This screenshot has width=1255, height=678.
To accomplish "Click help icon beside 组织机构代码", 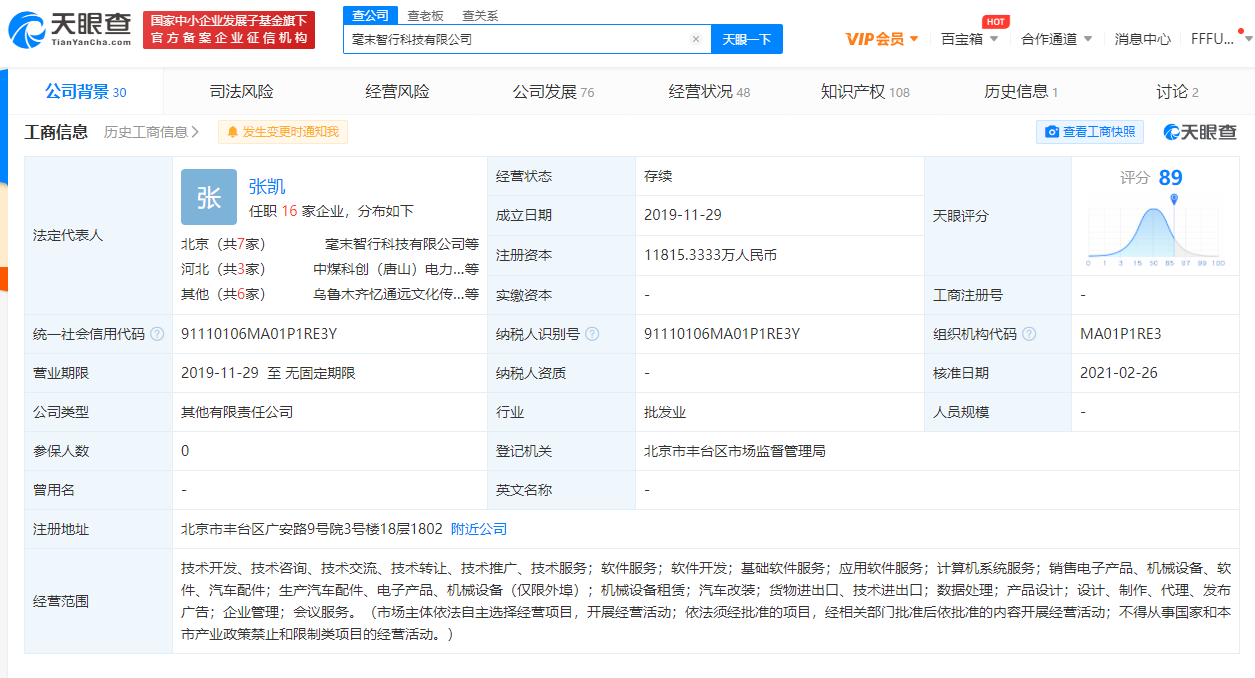I will coord(1029,334).
